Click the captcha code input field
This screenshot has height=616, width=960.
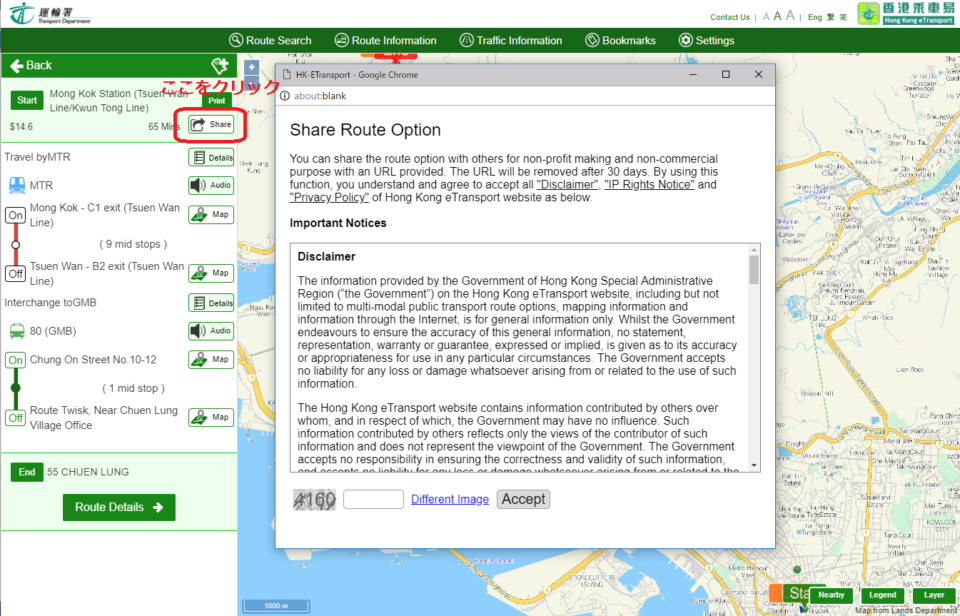click(373, 499)
